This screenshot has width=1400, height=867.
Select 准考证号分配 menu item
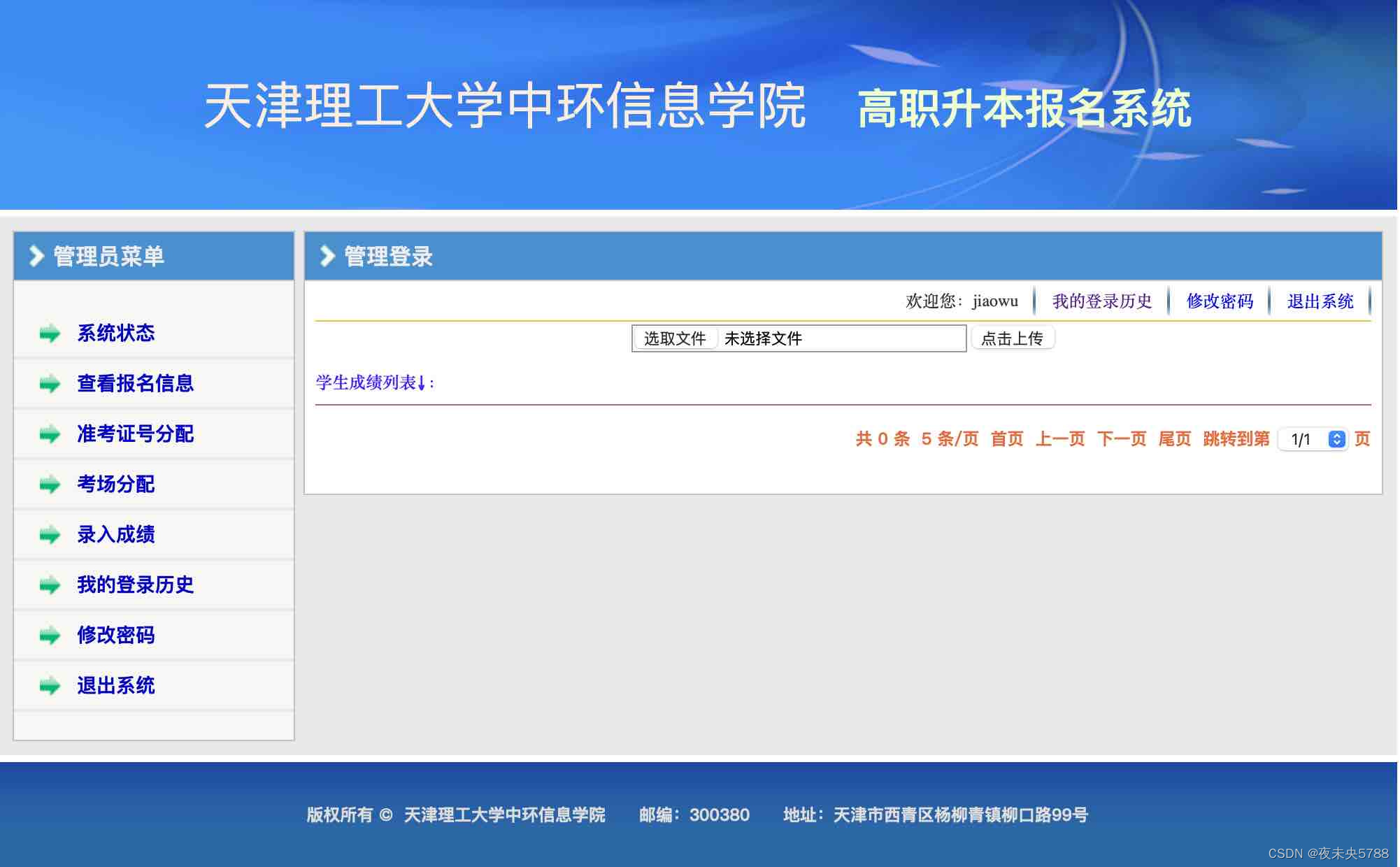[x=136, y=433]
